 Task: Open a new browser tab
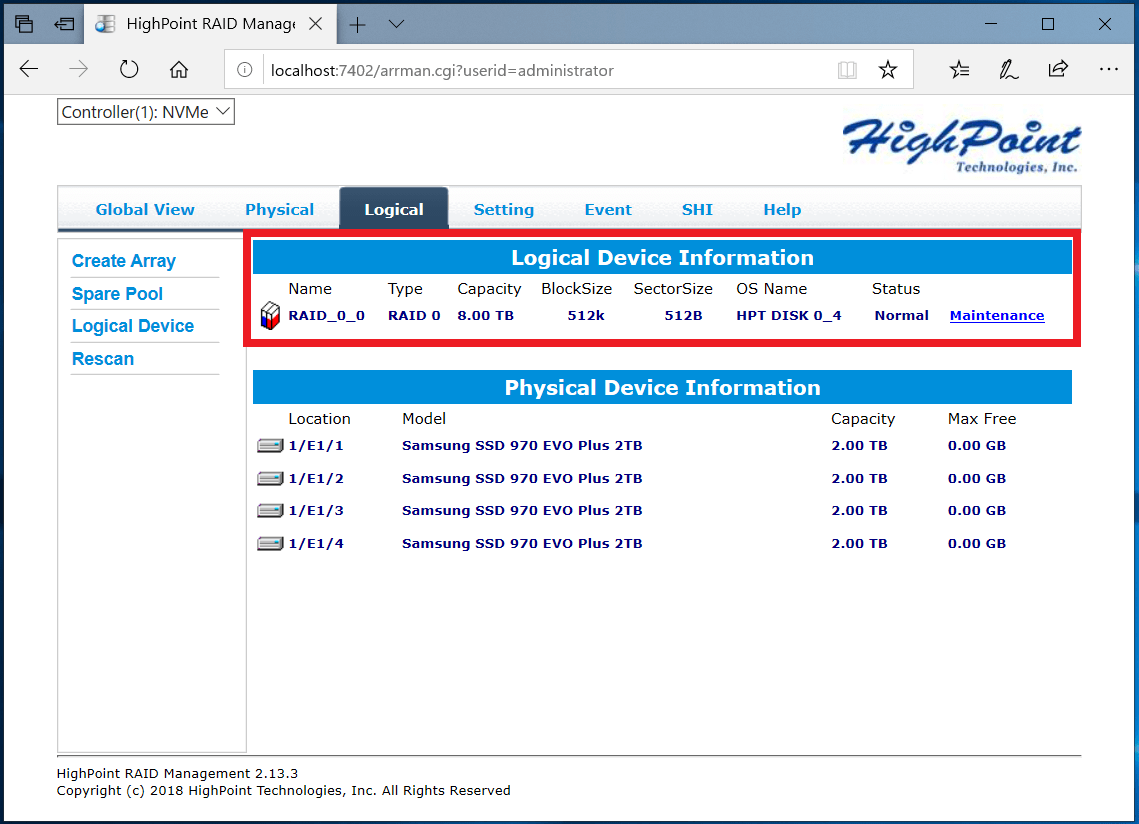357,25
